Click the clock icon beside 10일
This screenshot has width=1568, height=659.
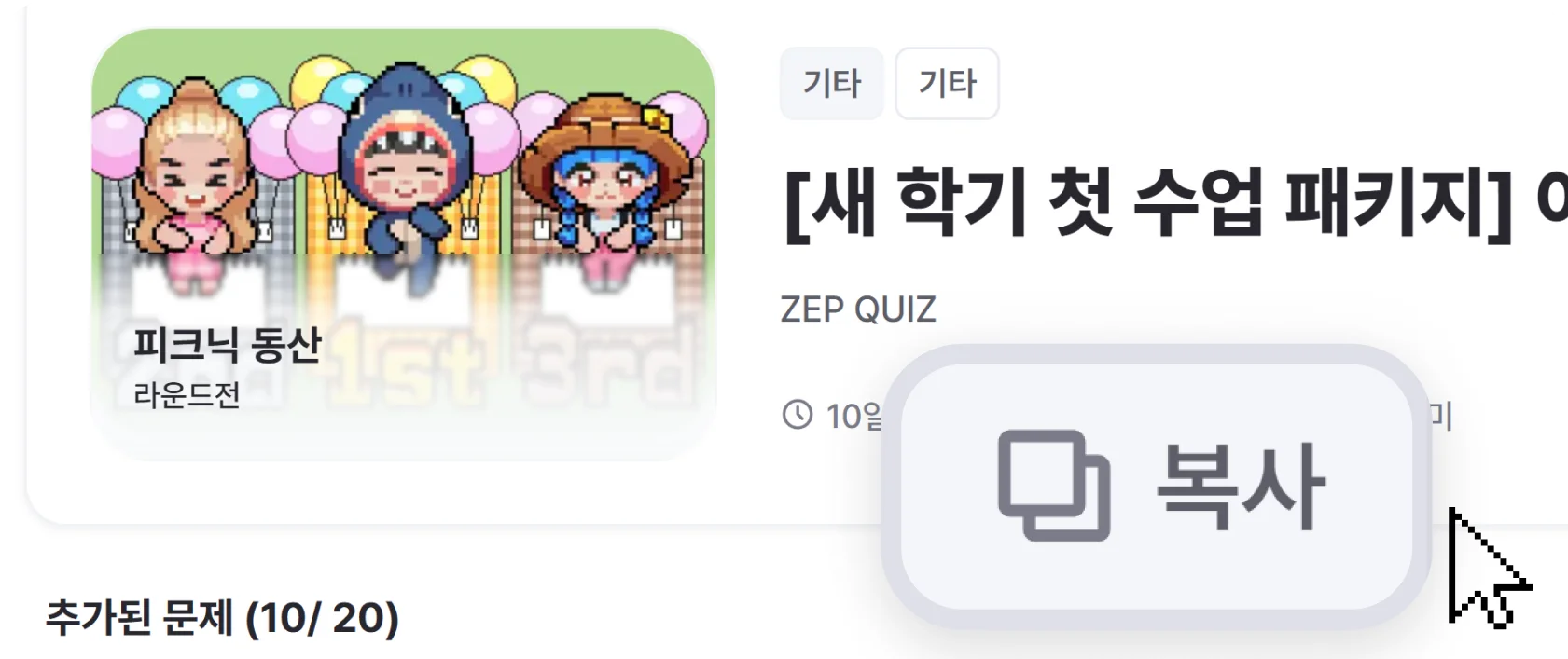tap(798, 415)
